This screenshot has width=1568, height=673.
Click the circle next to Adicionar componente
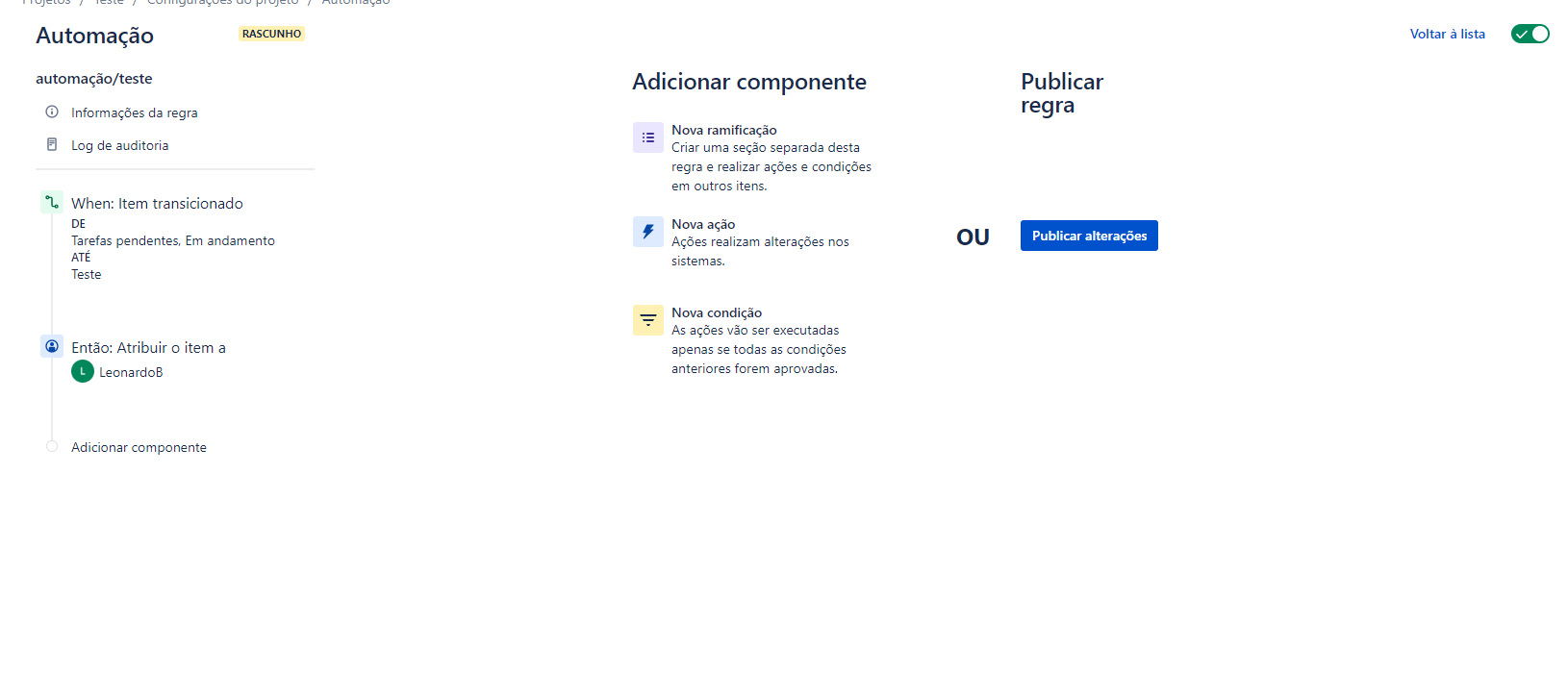click(x=52, y=446)
